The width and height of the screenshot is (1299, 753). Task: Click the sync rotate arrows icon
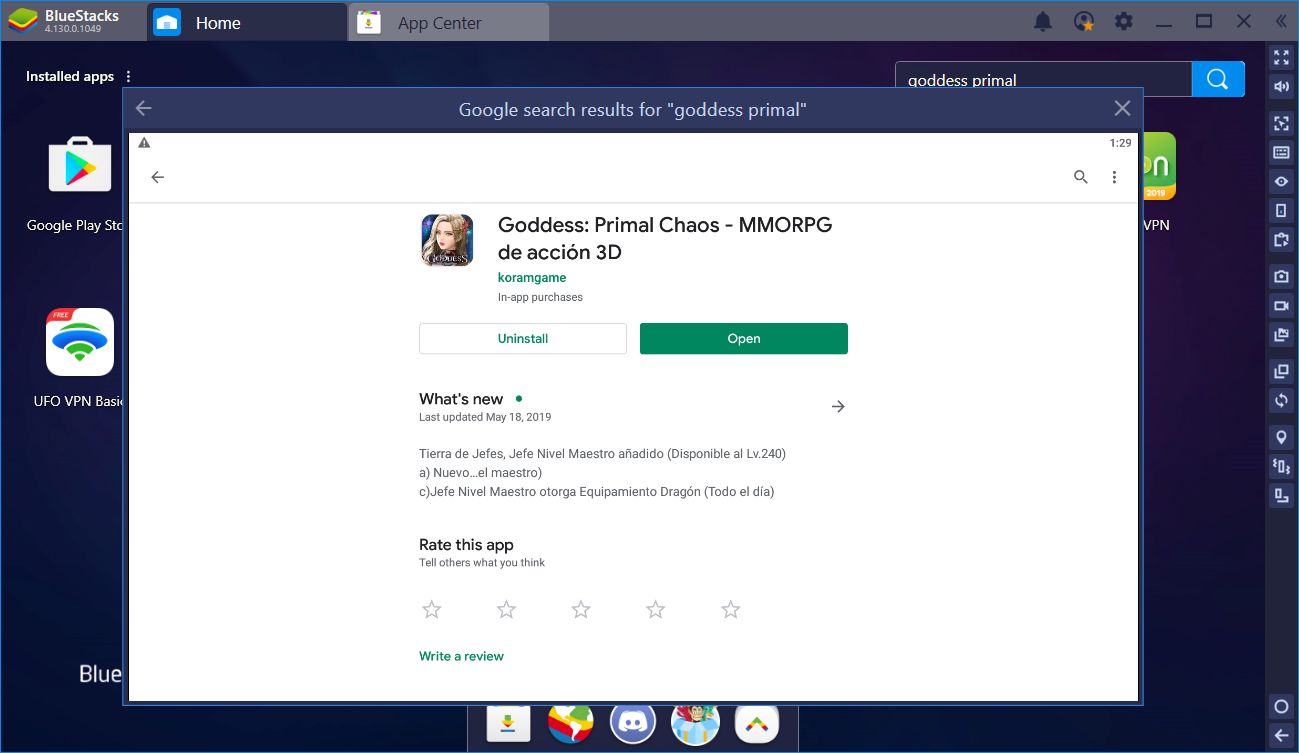[x=1281, y=400]
